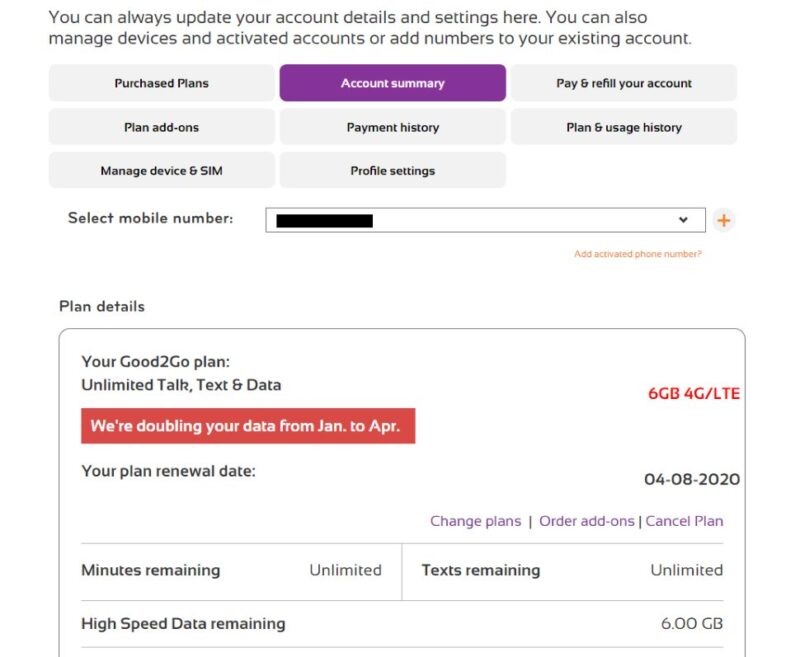Go to Pay & refill your account
Viewport: 800px width, 657px height.
coord(623,84)
